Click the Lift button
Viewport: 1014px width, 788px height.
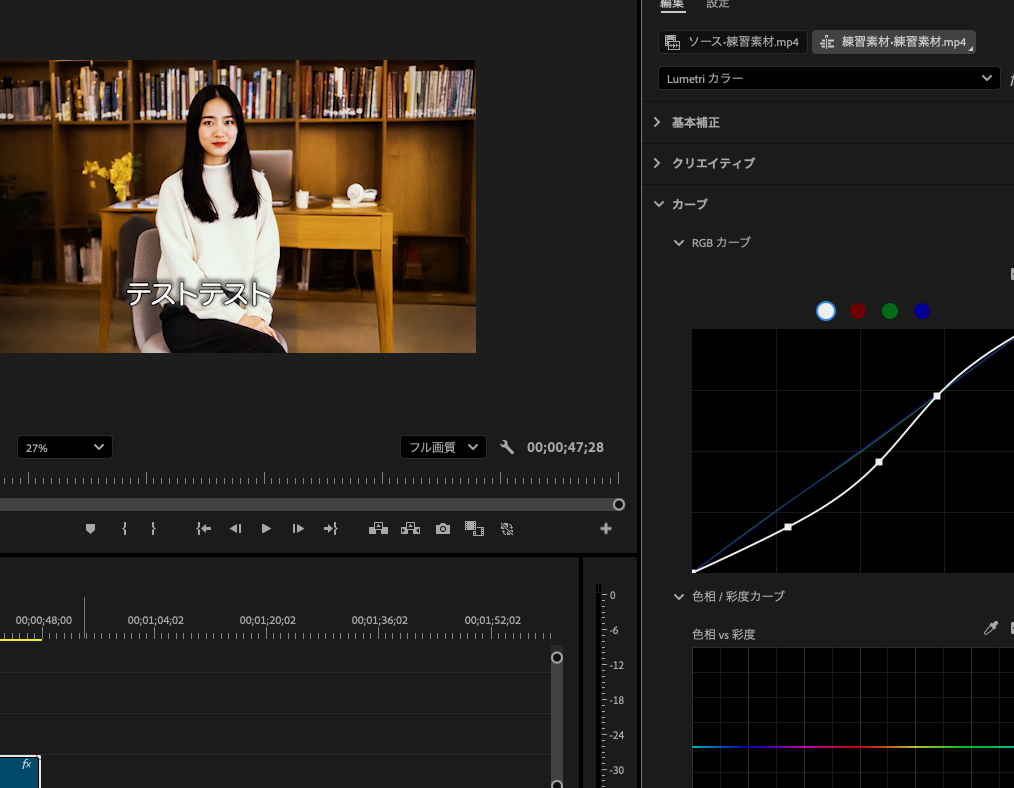(x=378, y=529)
